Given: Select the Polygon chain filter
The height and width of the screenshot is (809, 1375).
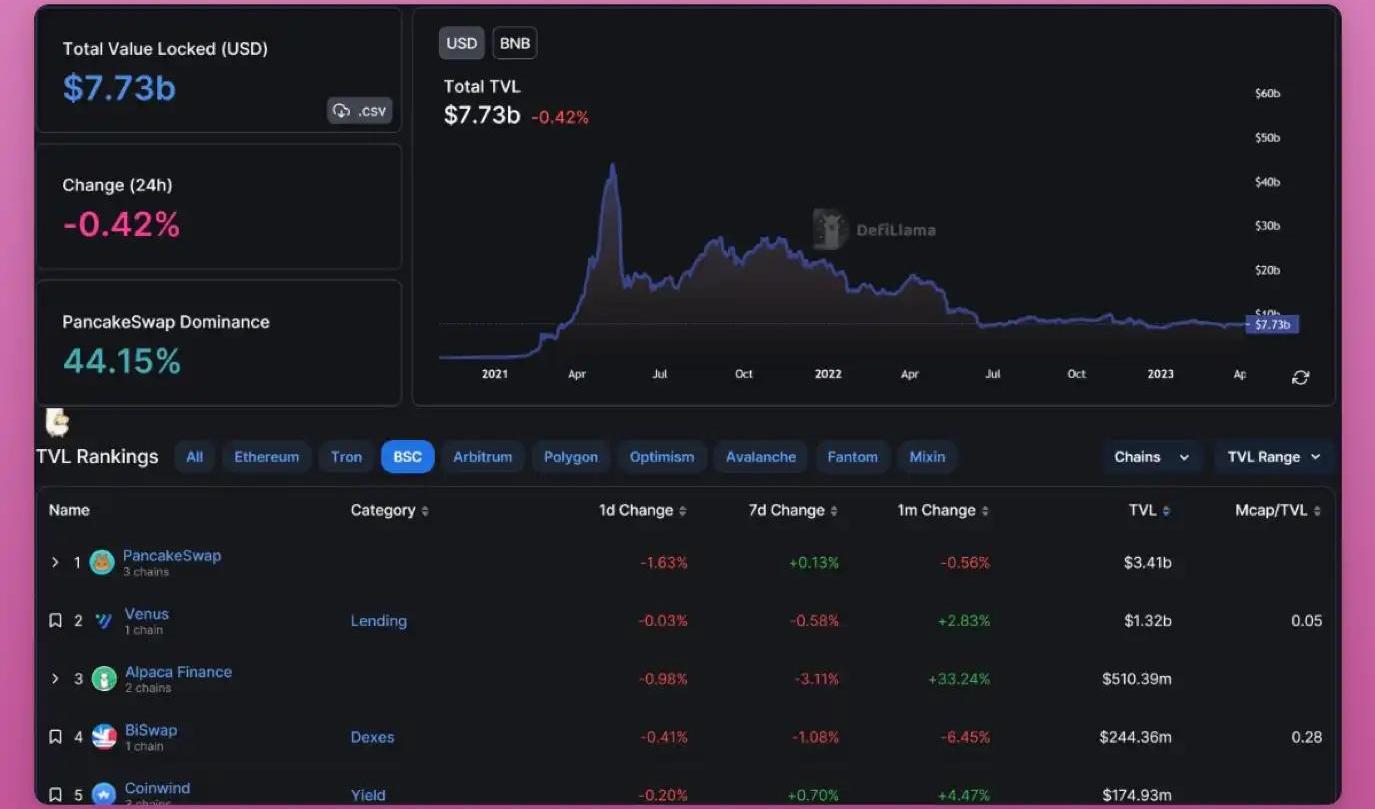Looking at the screenshot, I should click(x=570, y=457).
